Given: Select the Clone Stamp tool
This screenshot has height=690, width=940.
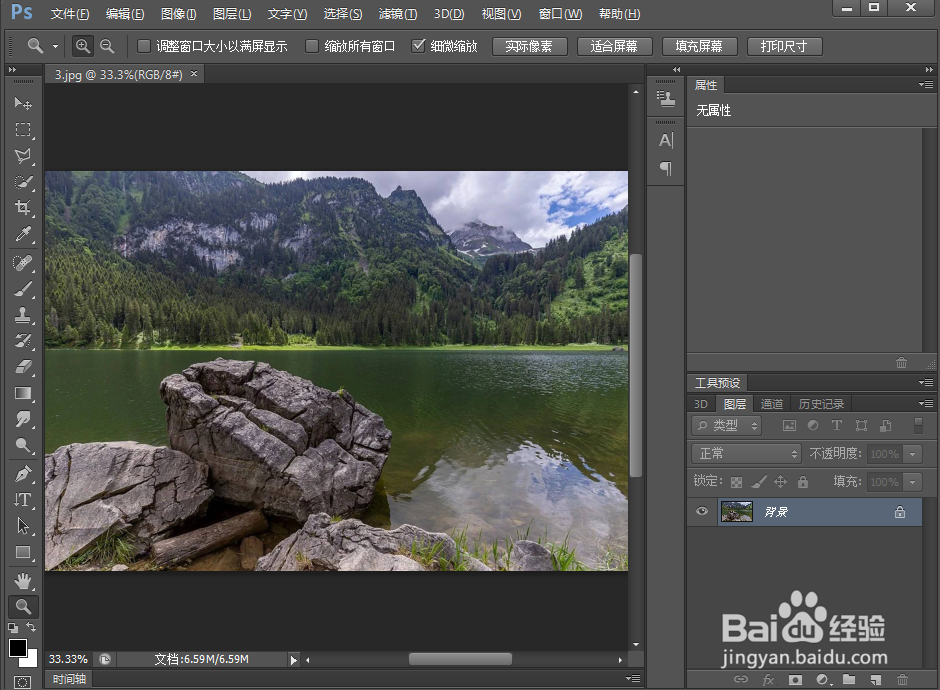Looking at the screenshot, I should coord(23,315).
